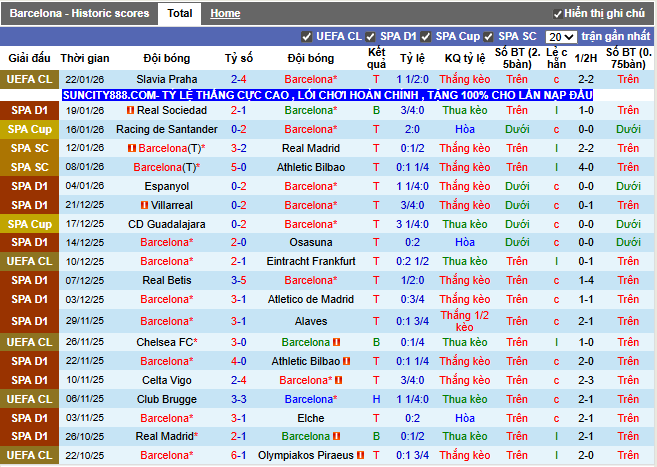The height and width of the screenshot is (467, 657).
Task: Click red card icon beside Real Sociedad
Action: [130, 110]
